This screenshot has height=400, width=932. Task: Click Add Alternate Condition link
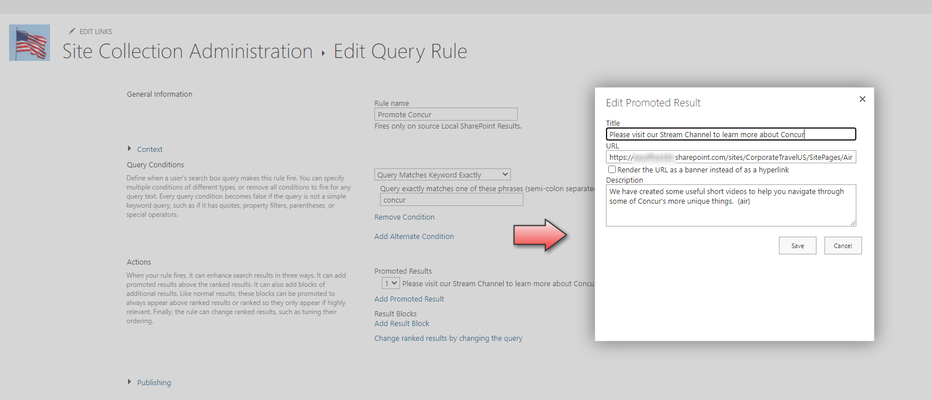click(414, 236)
